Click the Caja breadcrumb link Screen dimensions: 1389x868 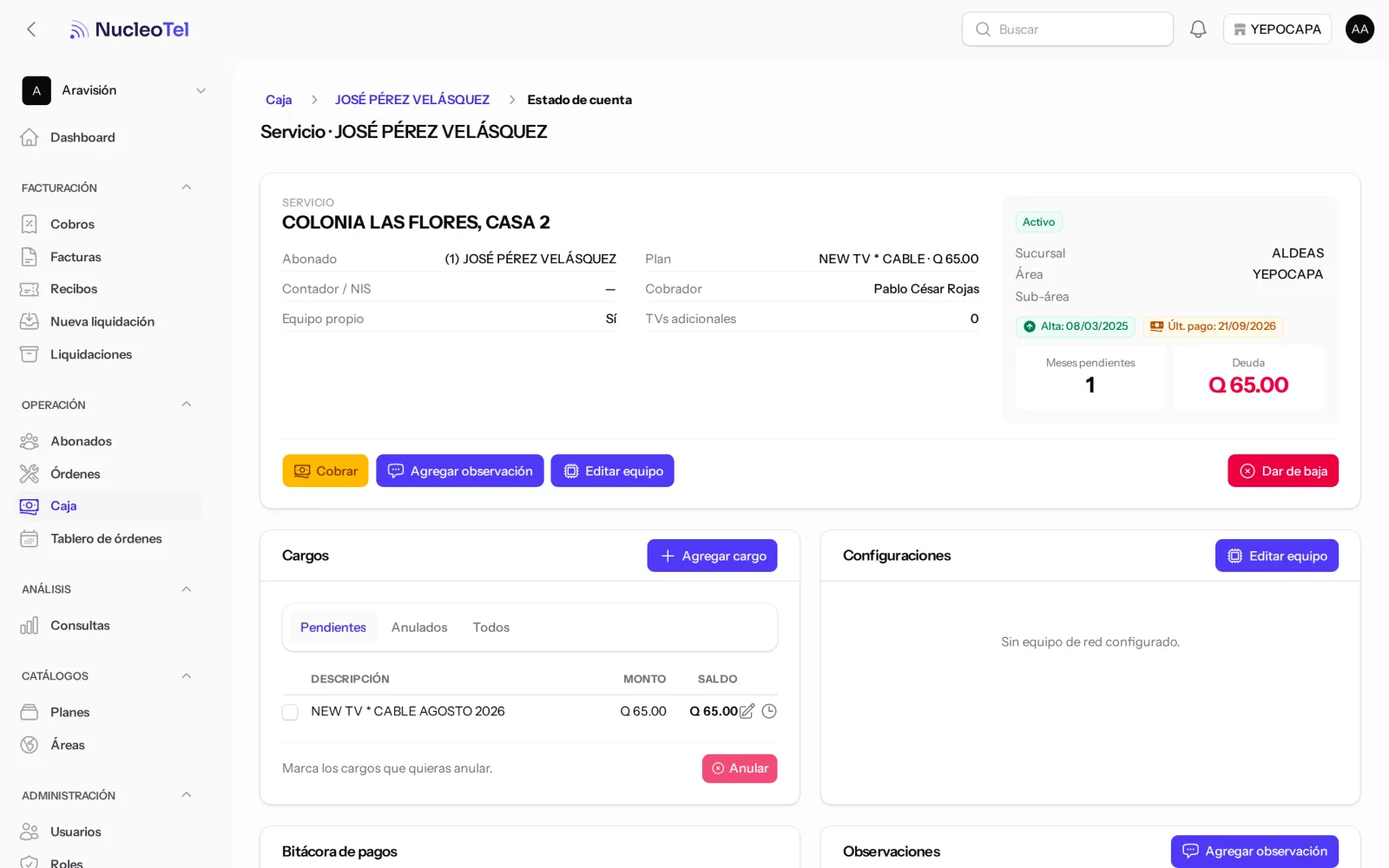click(x=279, y=100)
